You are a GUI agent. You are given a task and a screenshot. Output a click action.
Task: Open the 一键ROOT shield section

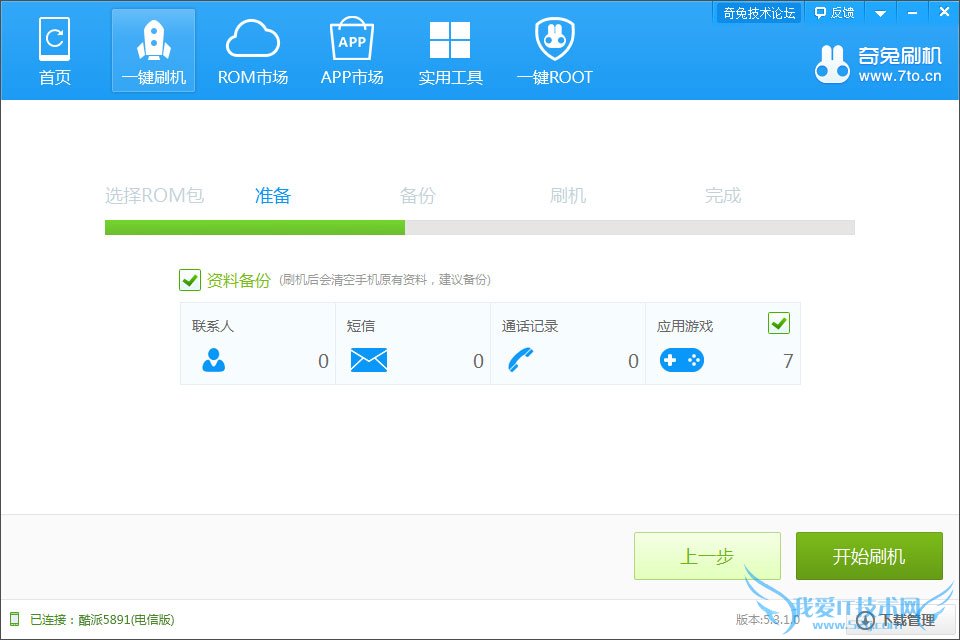point(555,51)
